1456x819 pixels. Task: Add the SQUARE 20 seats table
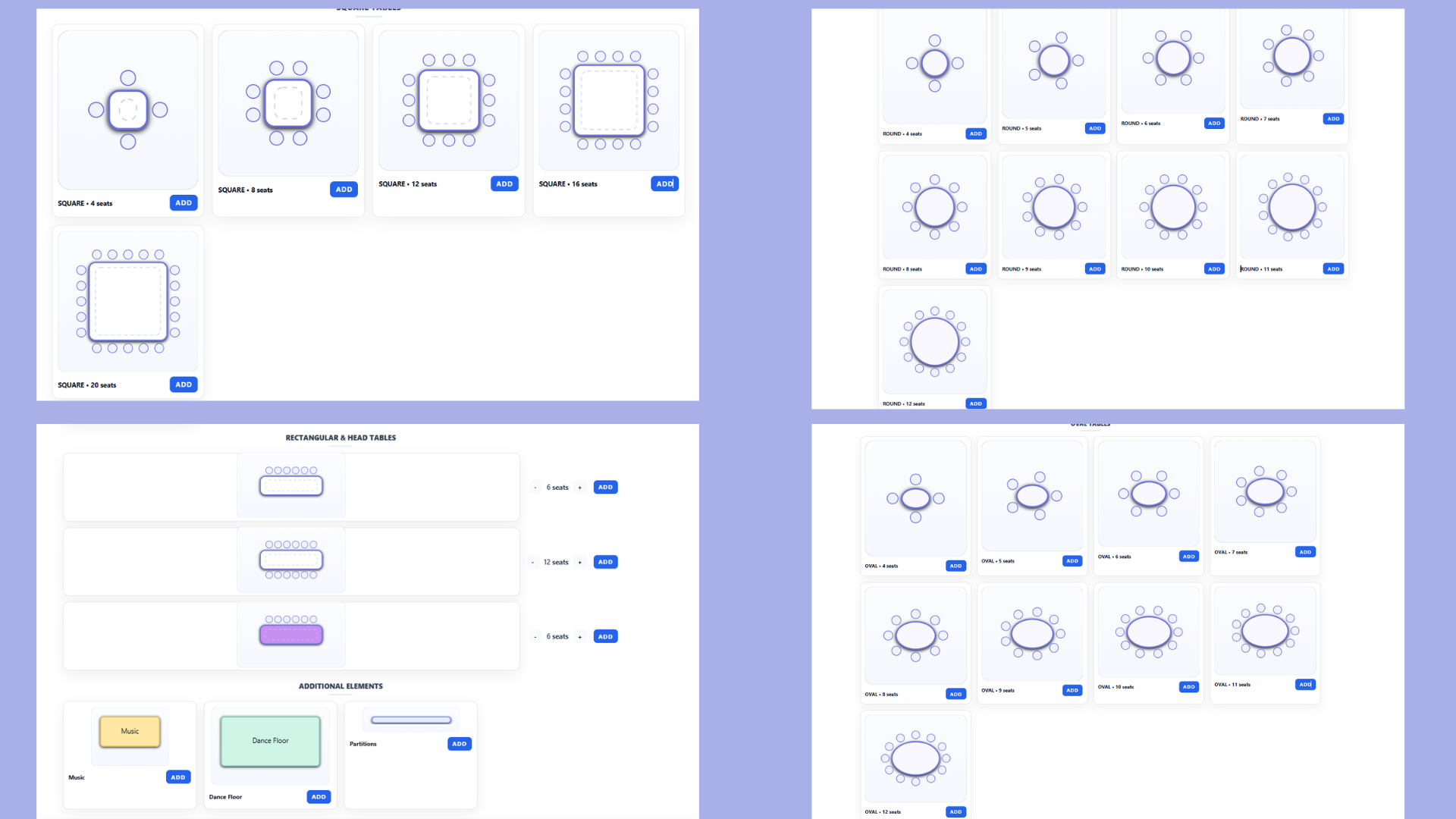click(184, 384)
